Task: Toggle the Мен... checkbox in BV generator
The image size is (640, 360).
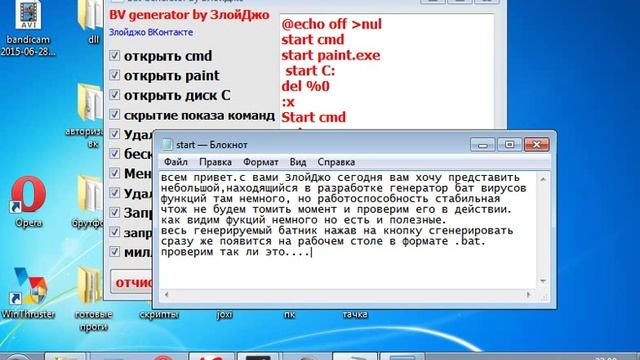Action: coord(115,173)
